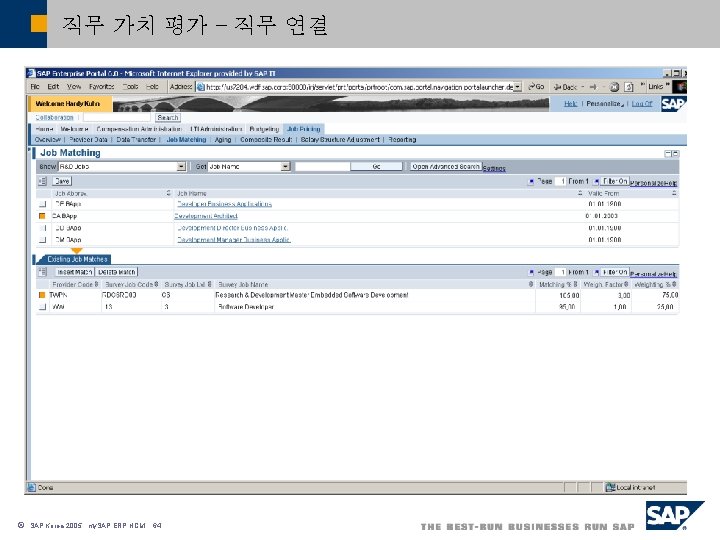Click the browser Refresh page icon
Image resolution: width=720 pixels, height=540 pixels.
coord(629,87)
